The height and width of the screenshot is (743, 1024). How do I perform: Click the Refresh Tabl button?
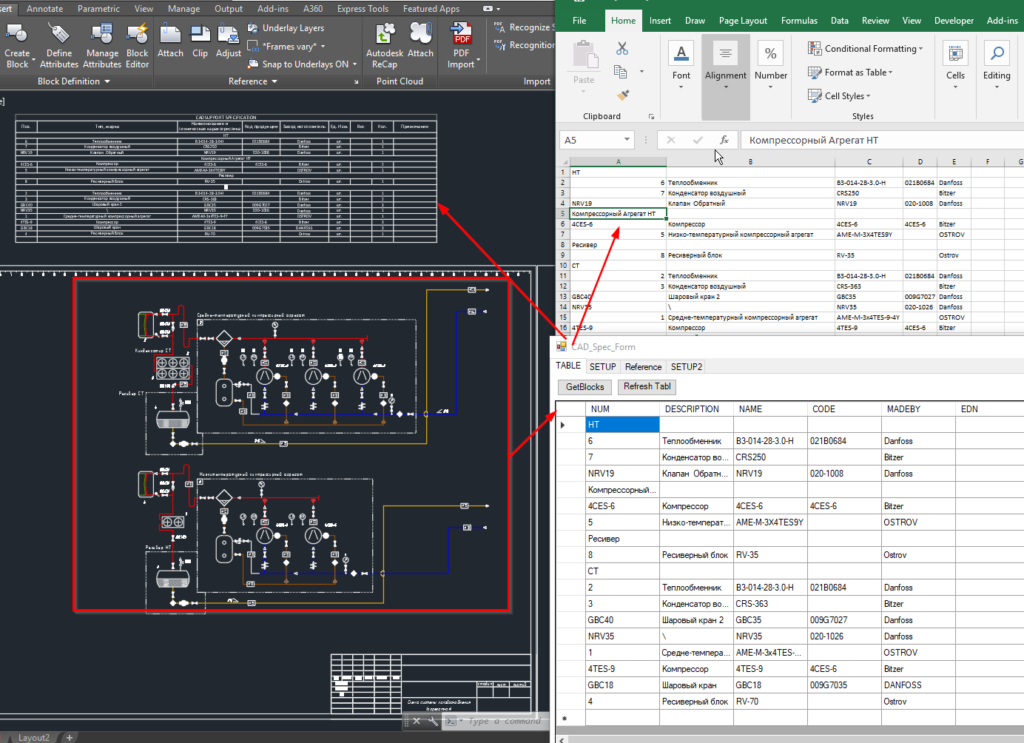647,387
